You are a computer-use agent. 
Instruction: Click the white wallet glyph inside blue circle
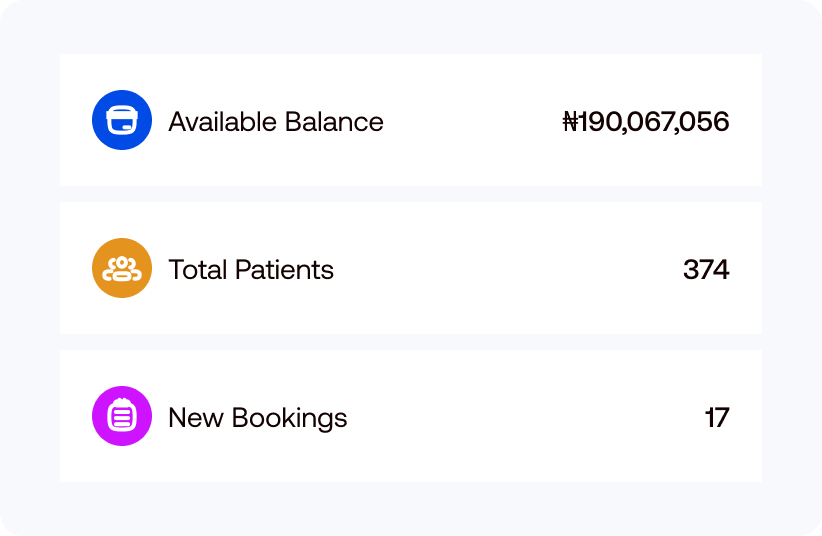coord(122,121)
